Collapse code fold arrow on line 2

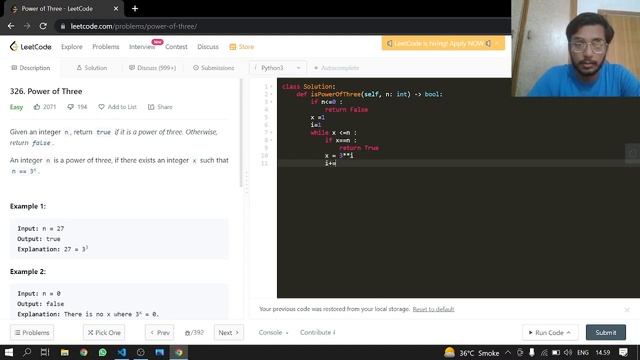271,94
